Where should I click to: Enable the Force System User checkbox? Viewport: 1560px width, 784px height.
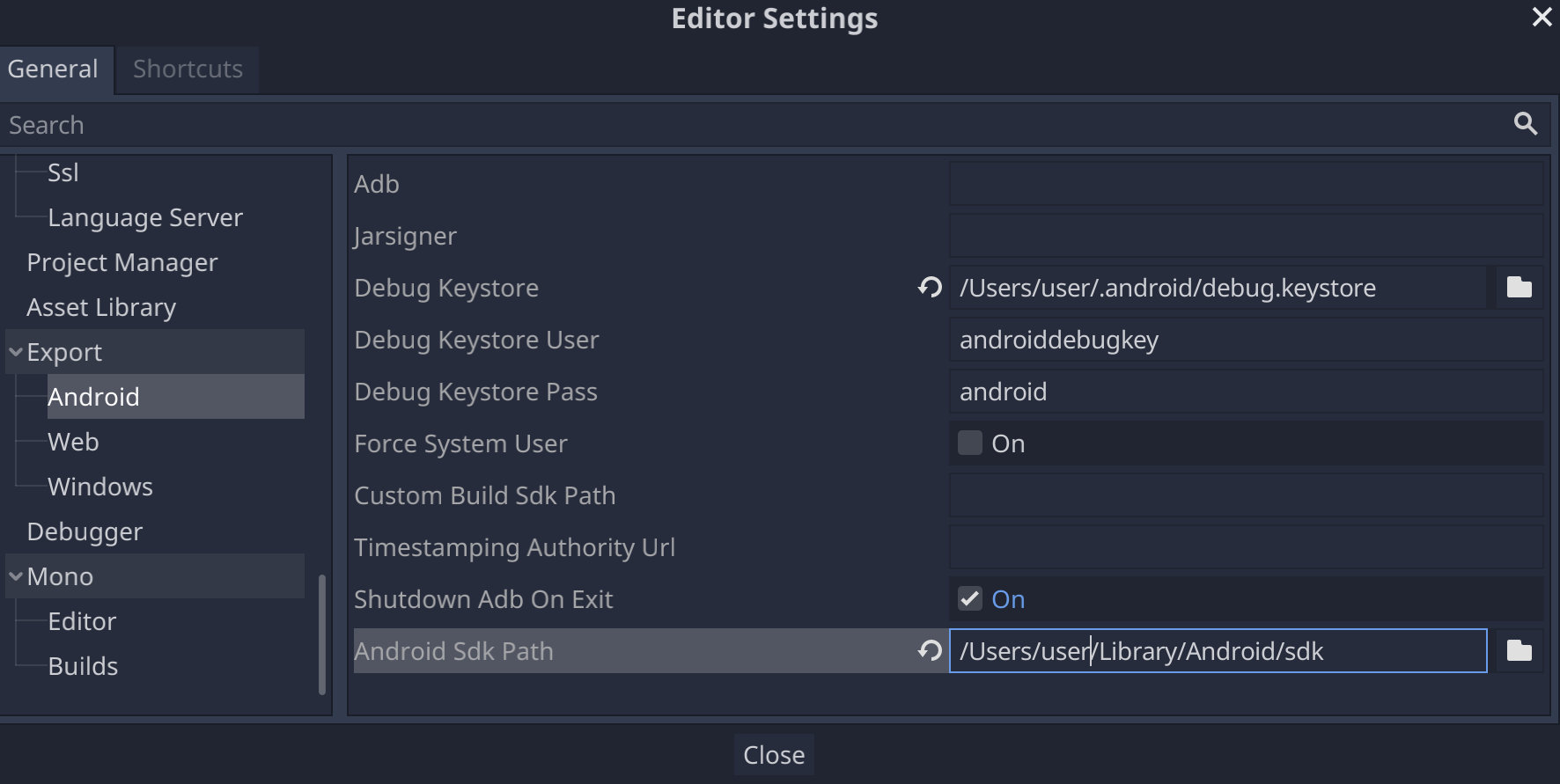pos(970,443)
